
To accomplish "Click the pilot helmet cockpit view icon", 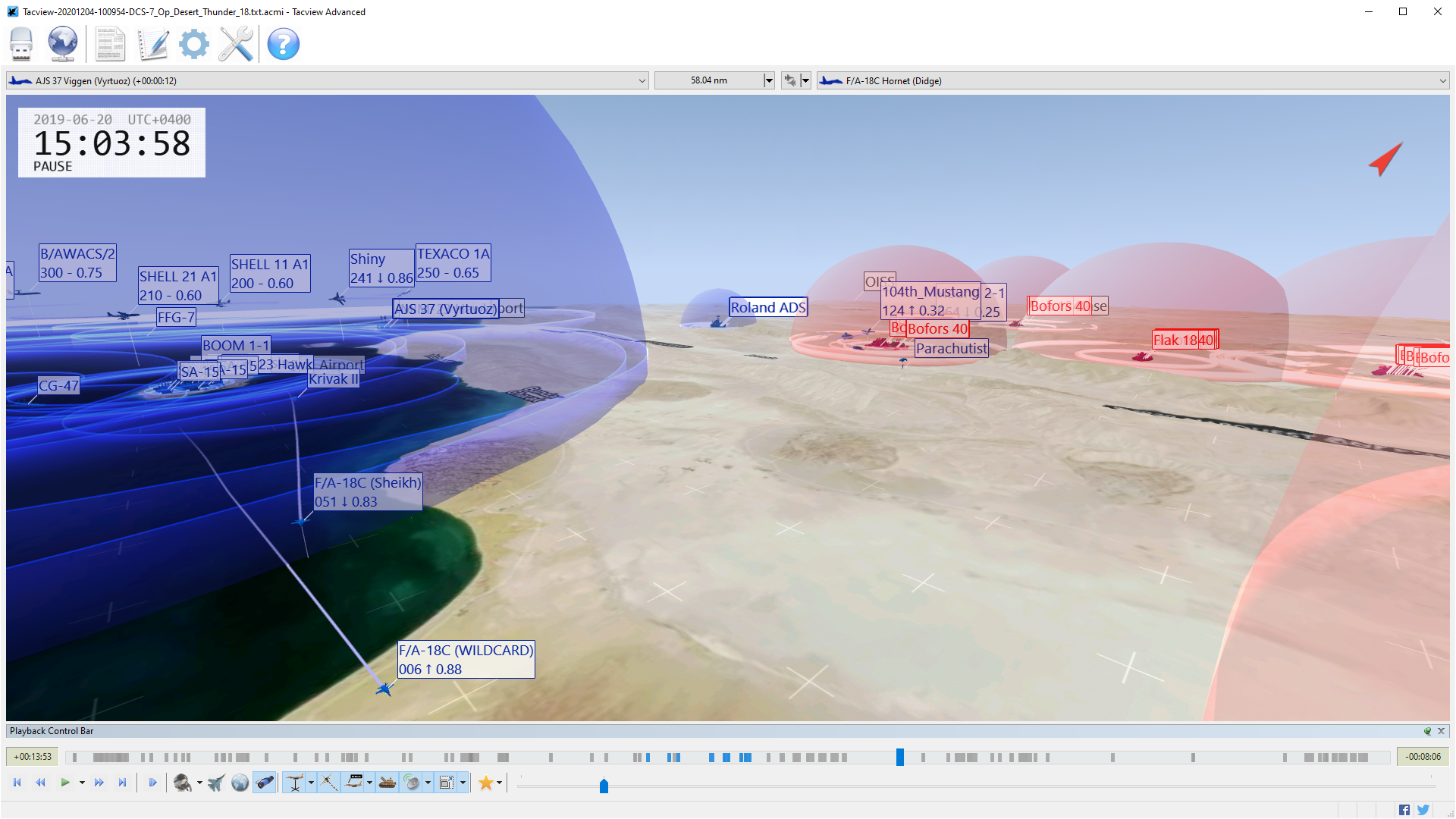I will 182,783.
